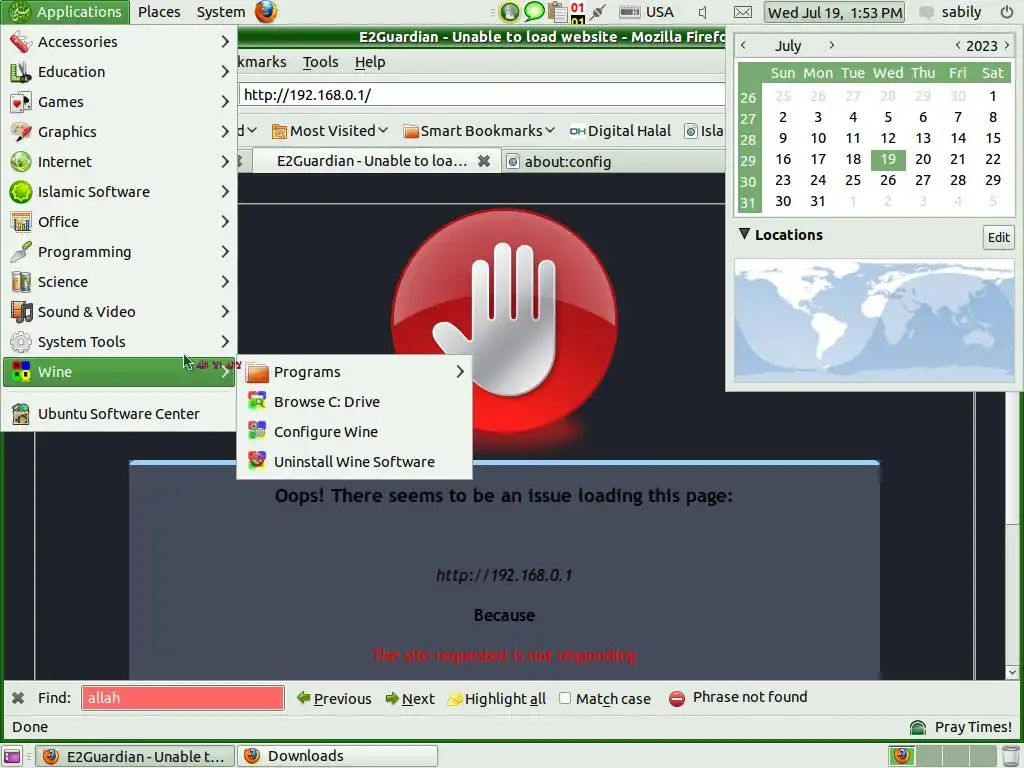Click Previous in find bar
The width and height of the screenshot is (1024, 768).
(334, 699)
